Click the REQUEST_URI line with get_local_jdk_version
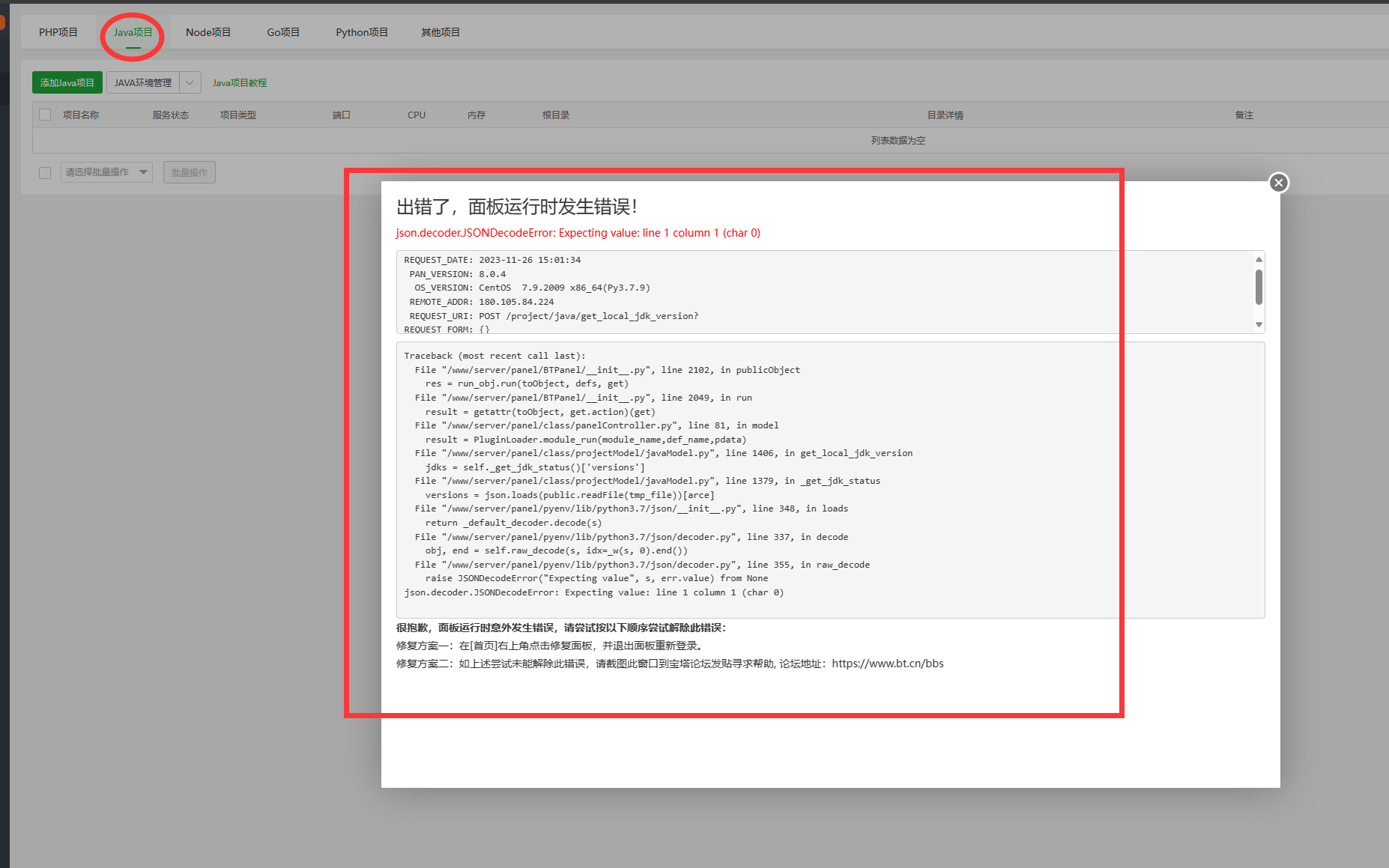This screenshot has width=1389, height=868. [554, 316]
